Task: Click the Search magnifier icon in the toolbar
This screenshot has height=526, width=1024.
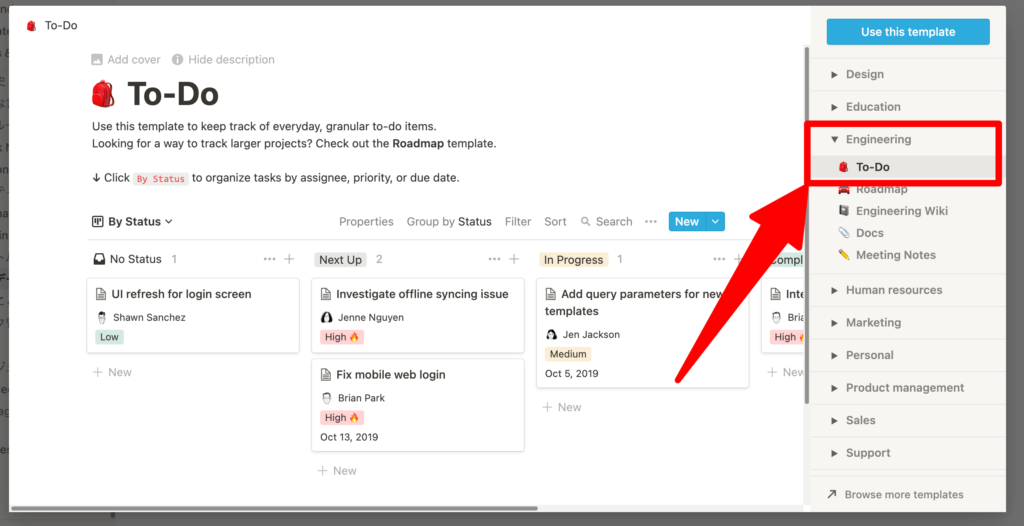Action: [586, 222]
